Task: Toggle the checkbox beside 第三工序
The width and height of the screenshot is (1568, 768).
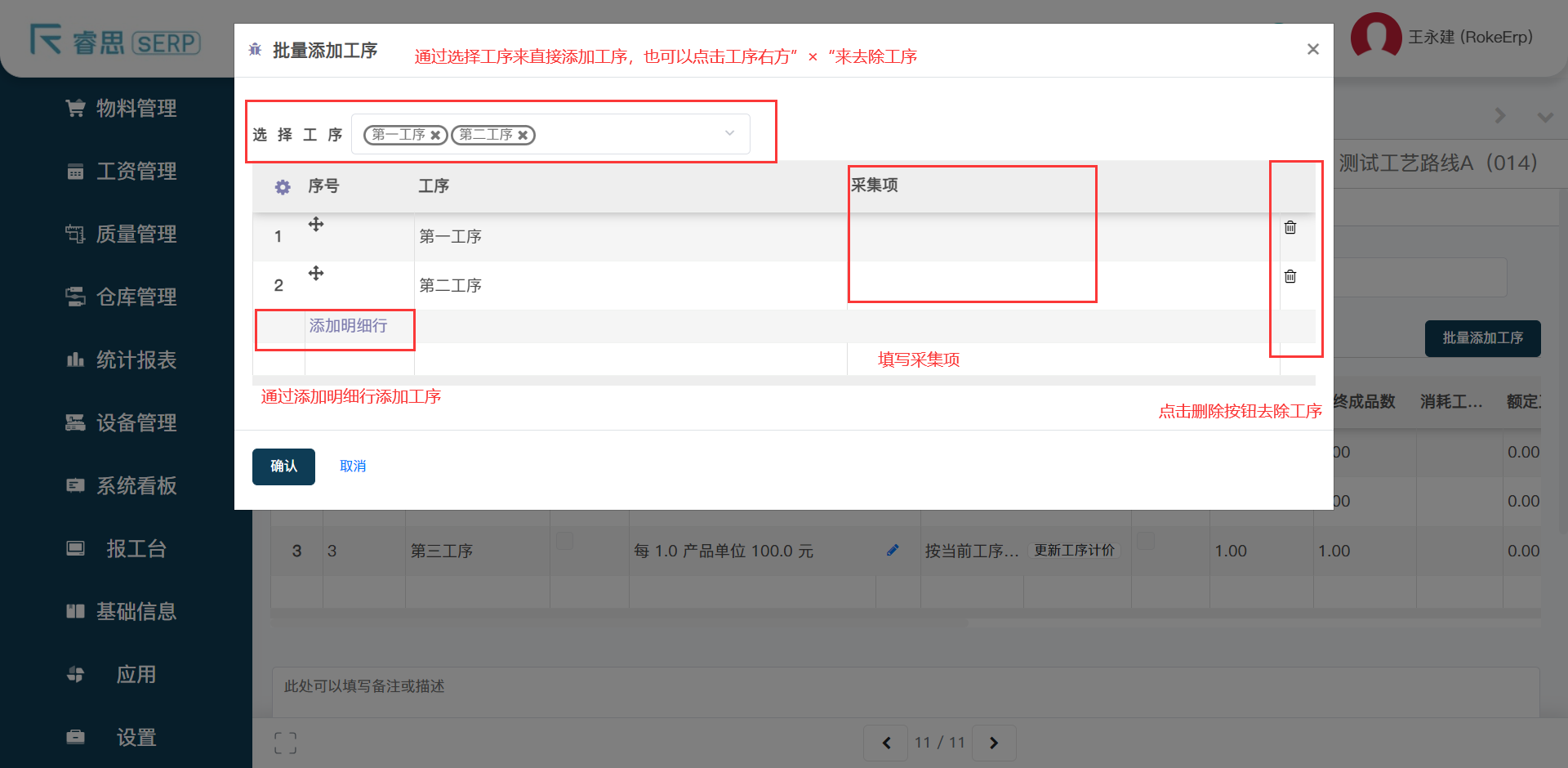Action: [564, 541]
